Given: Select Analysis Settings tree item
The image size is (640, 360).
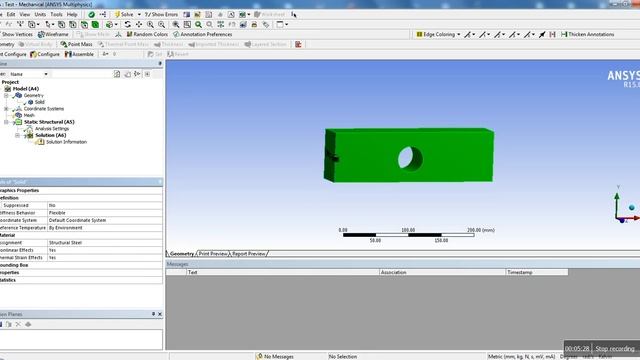Looking at the screenshot, I should pyautogui.click(x=52, y=129).
